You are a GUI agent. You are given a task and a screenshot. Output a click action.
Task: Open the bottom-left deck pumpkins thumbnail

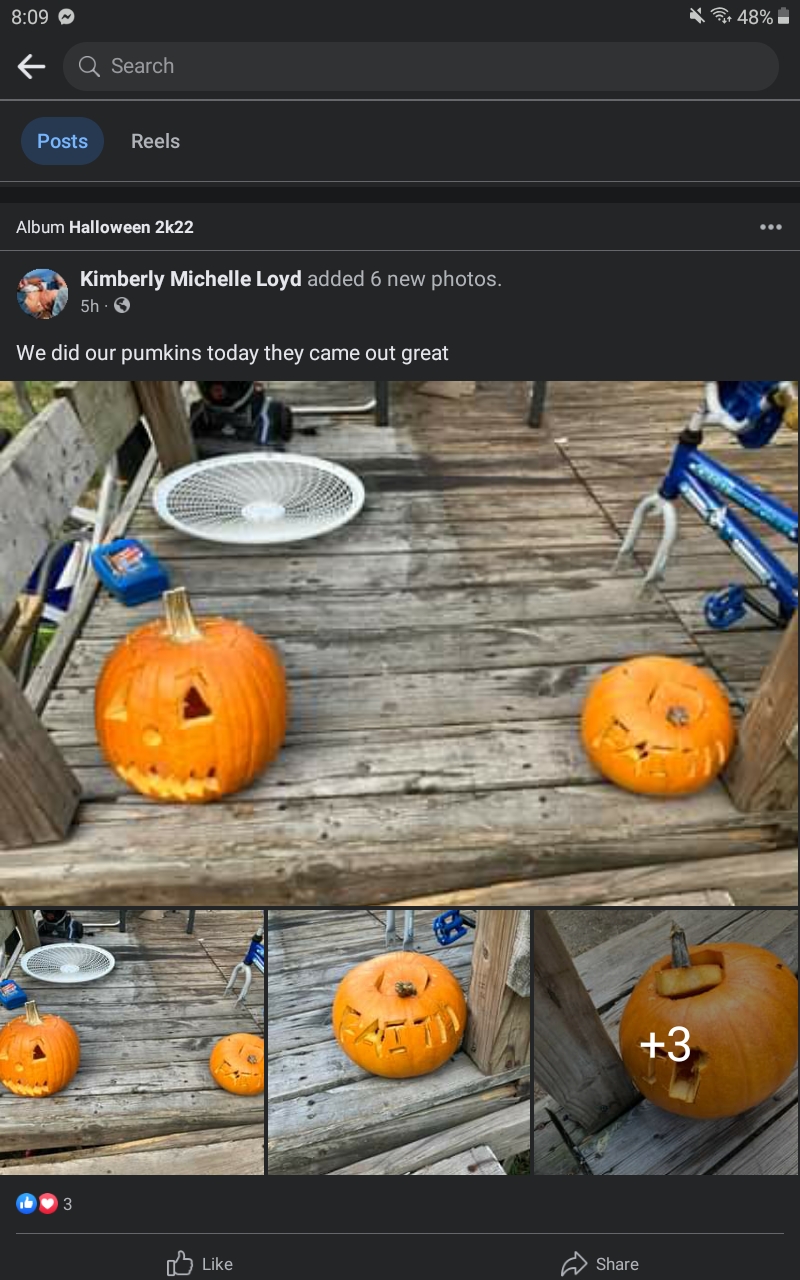[x=132, y=1042]
